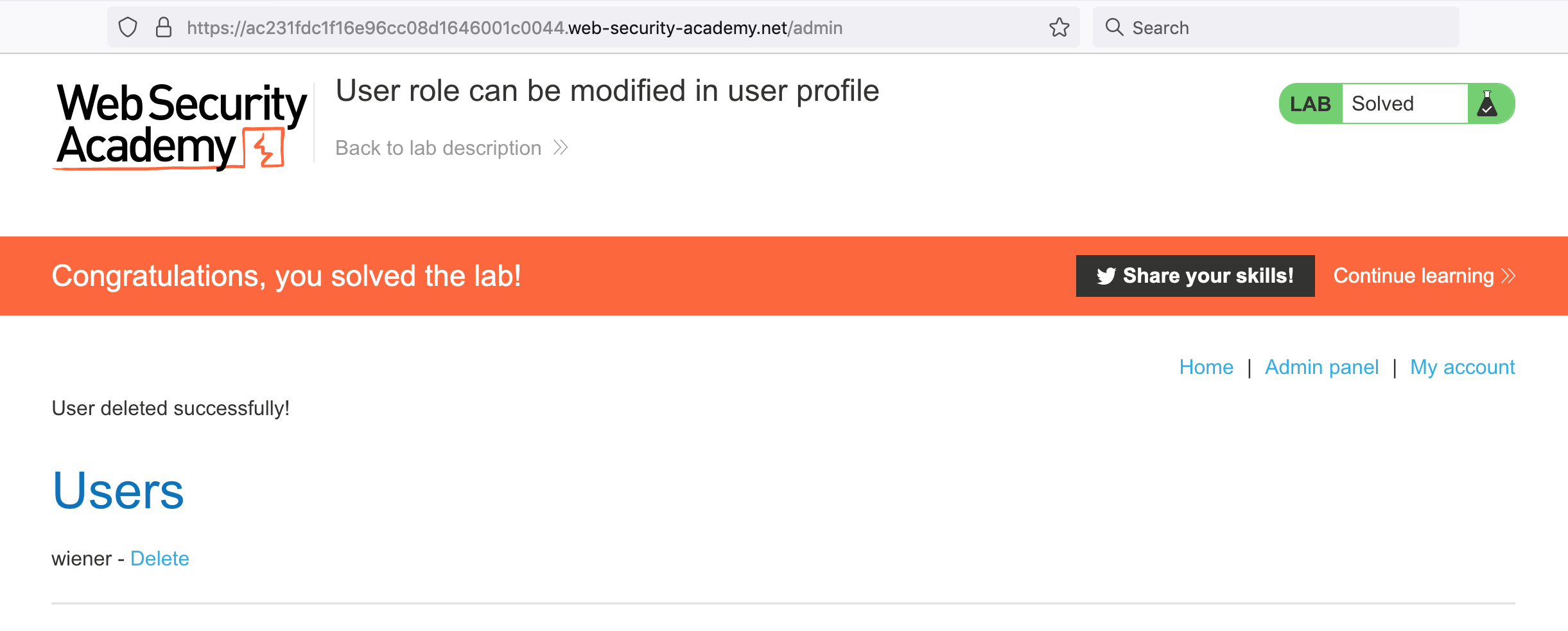Delete the wiener user
Screen dimensions: 1568x631
[159, 558]
